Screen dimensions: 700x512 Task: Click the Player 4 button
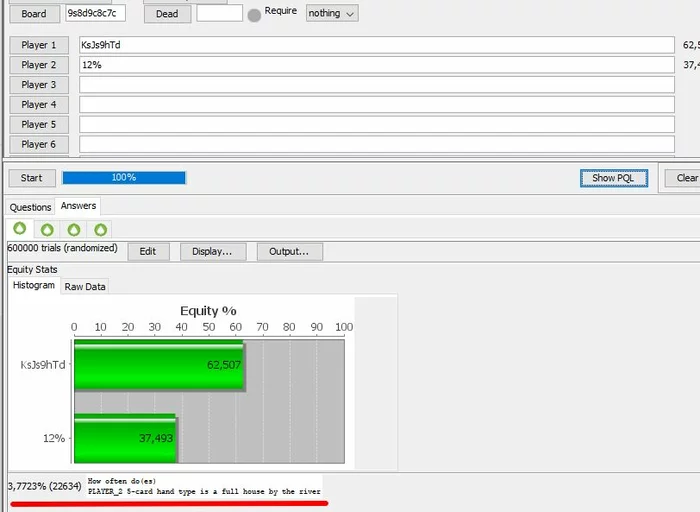coord(39,104)
